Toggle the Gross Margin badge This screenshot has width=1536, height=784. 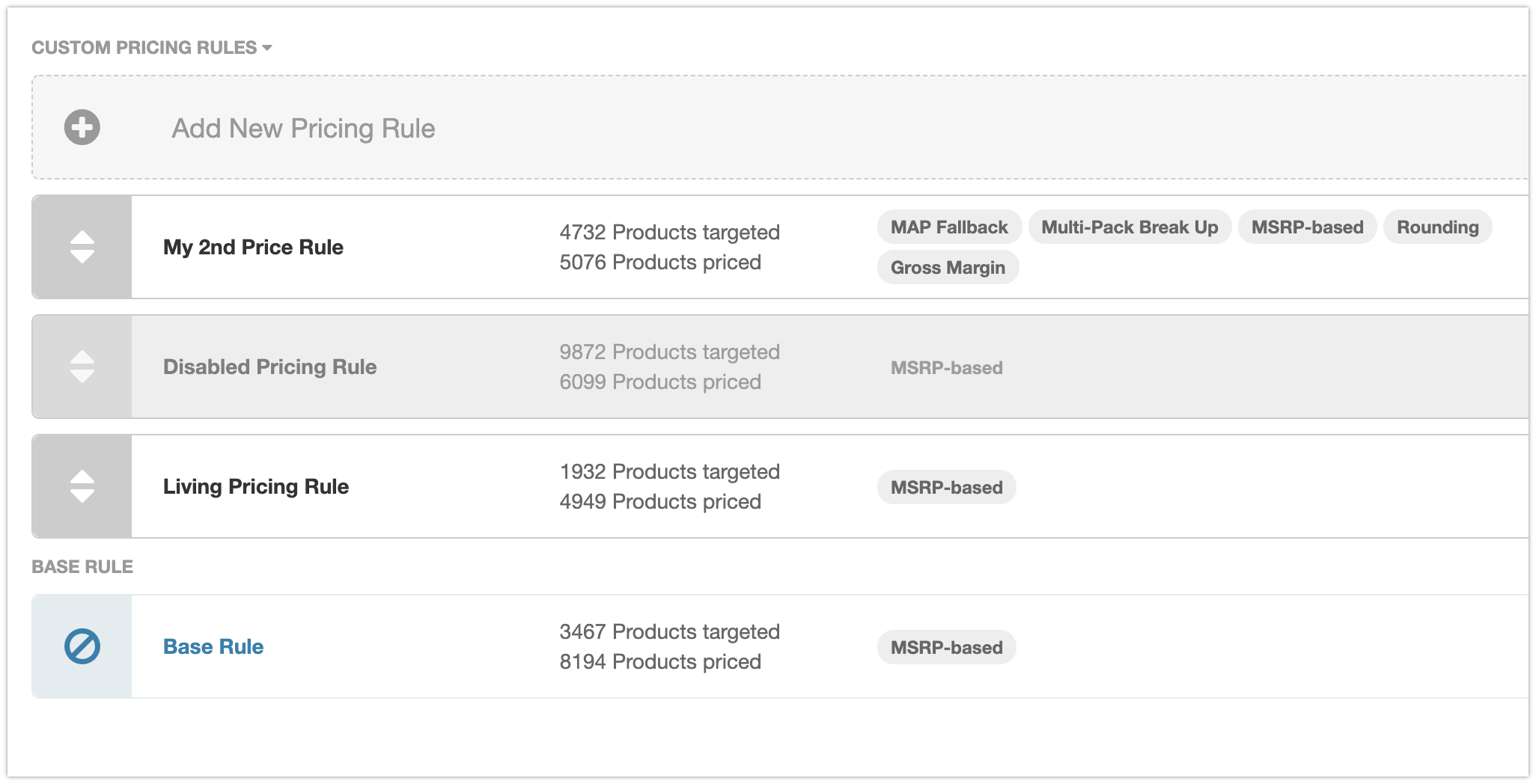point(948,267)
